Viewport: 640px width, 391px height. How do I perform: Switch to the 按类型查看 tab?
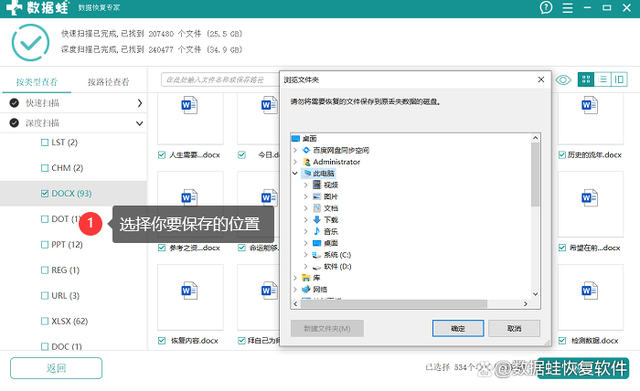(37, 82)
